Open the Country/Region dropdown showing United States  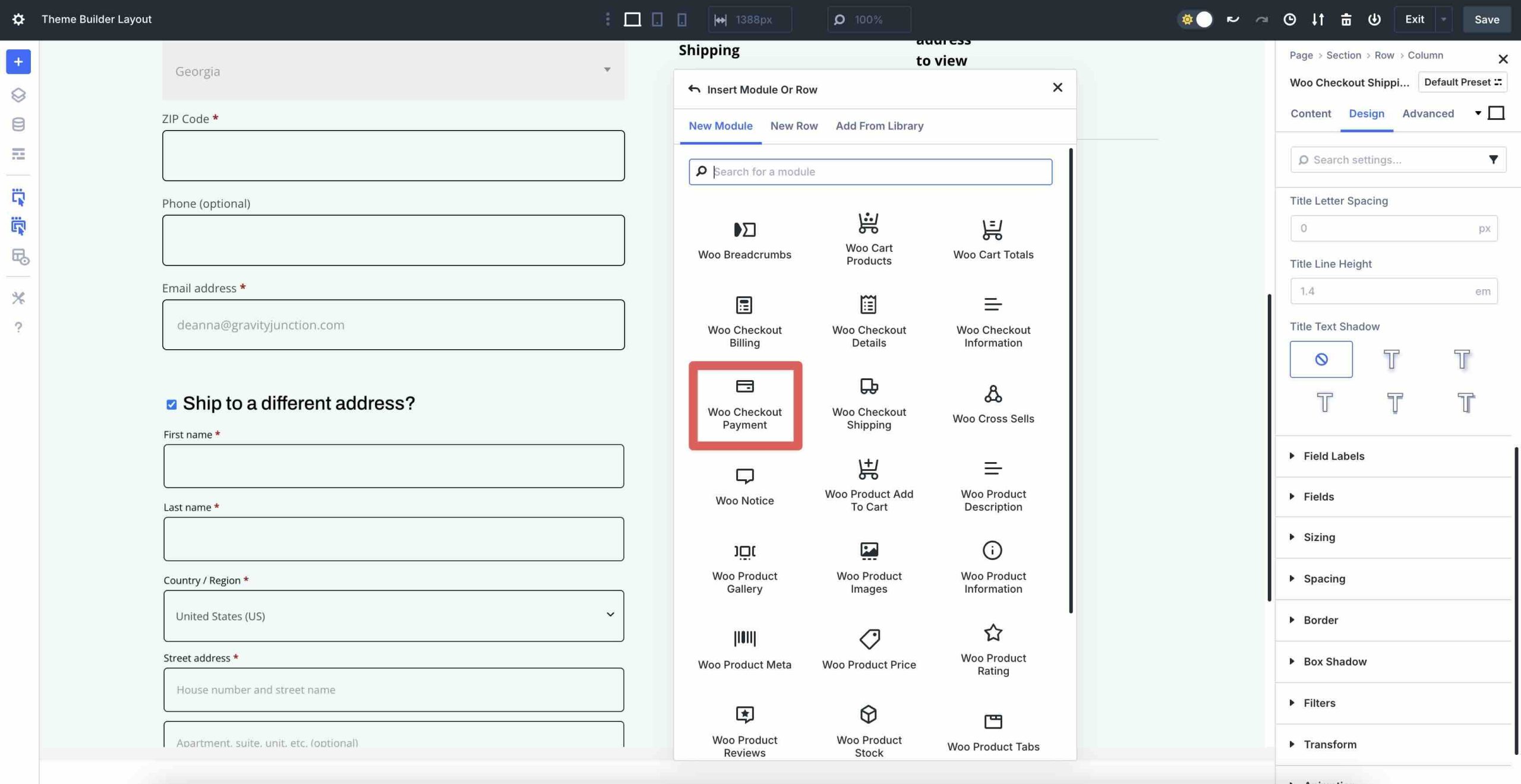coord(393,616)
